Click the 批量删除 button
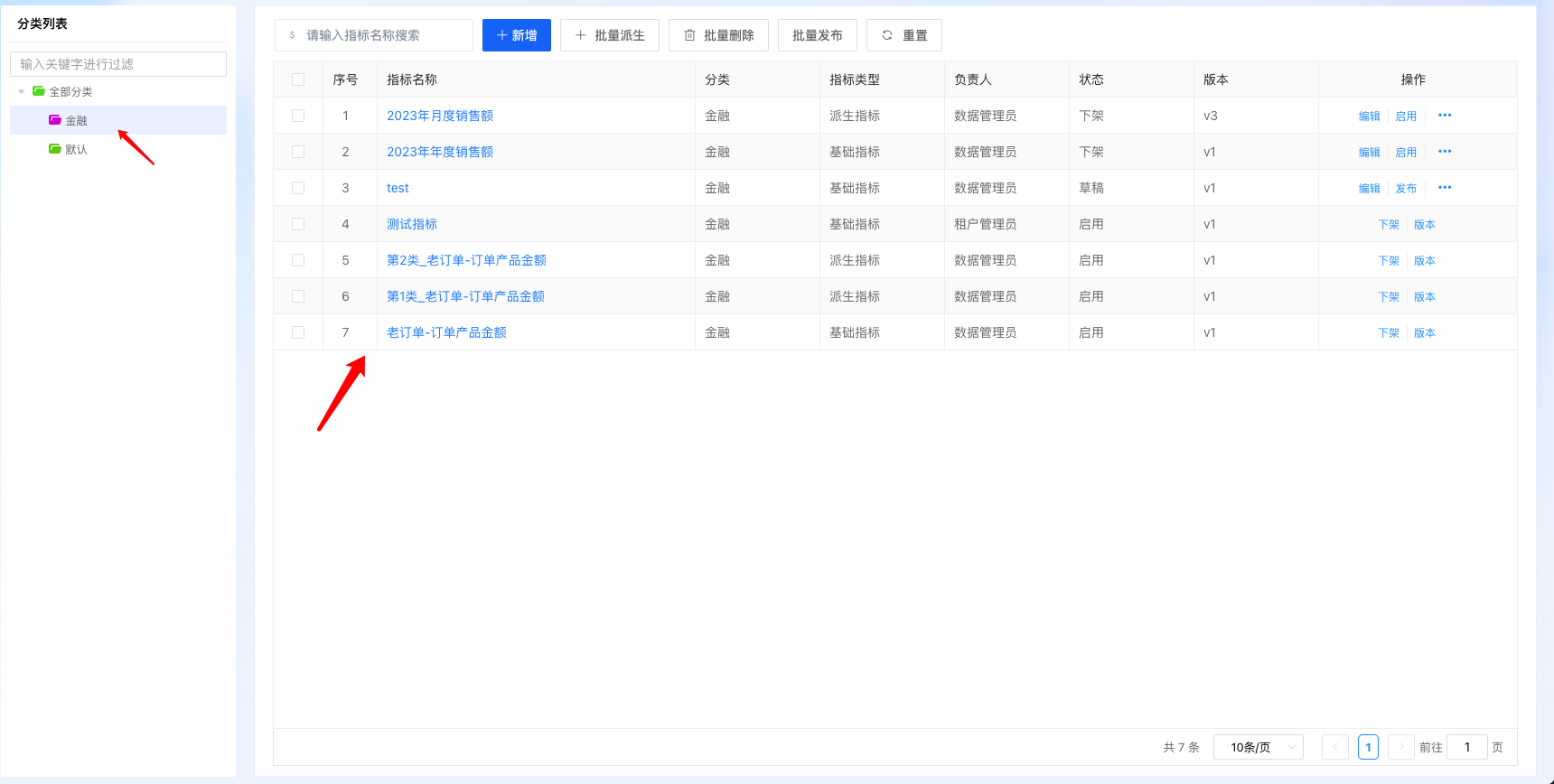Screen dimensions: 1554x784 [718, 35]
